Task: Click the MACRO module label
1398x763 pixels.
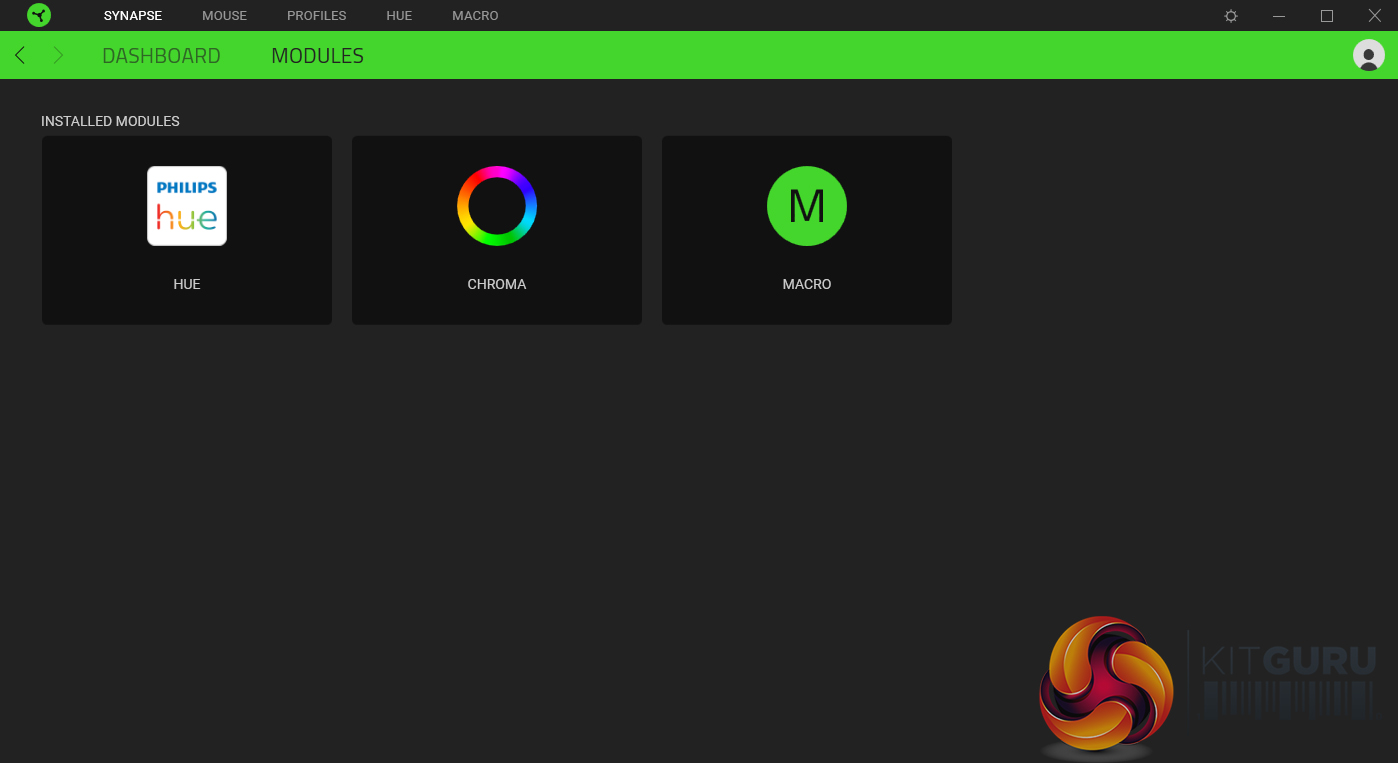Action: (x=807, y=284)
